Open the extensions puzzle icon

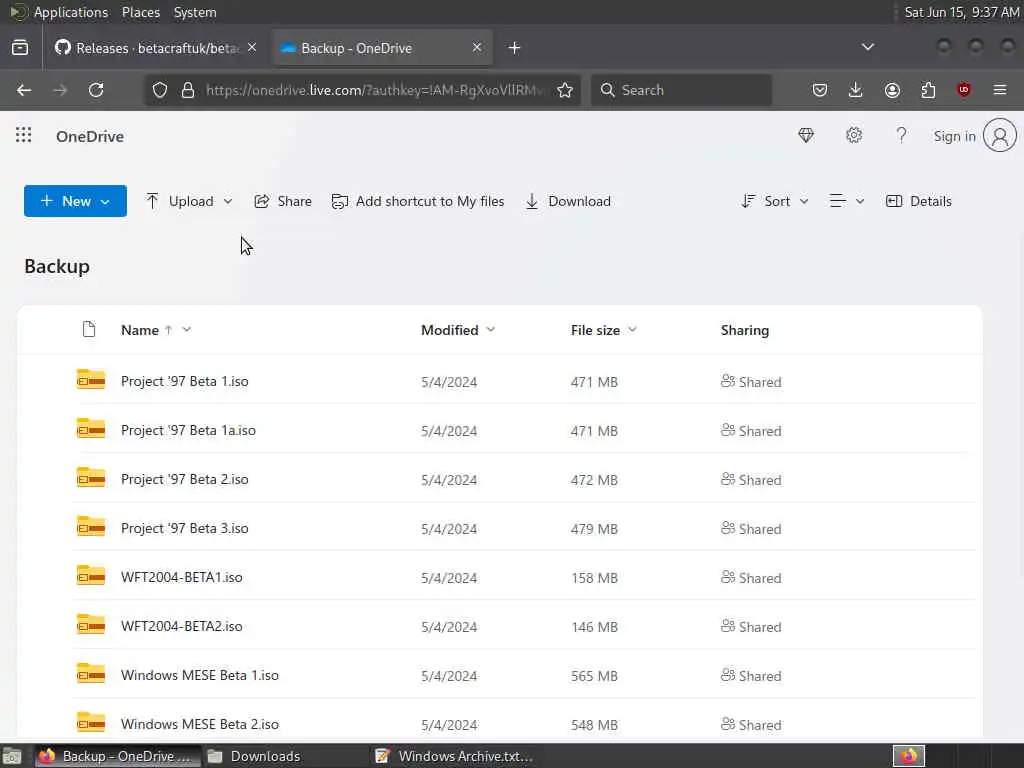pos(928,90)
